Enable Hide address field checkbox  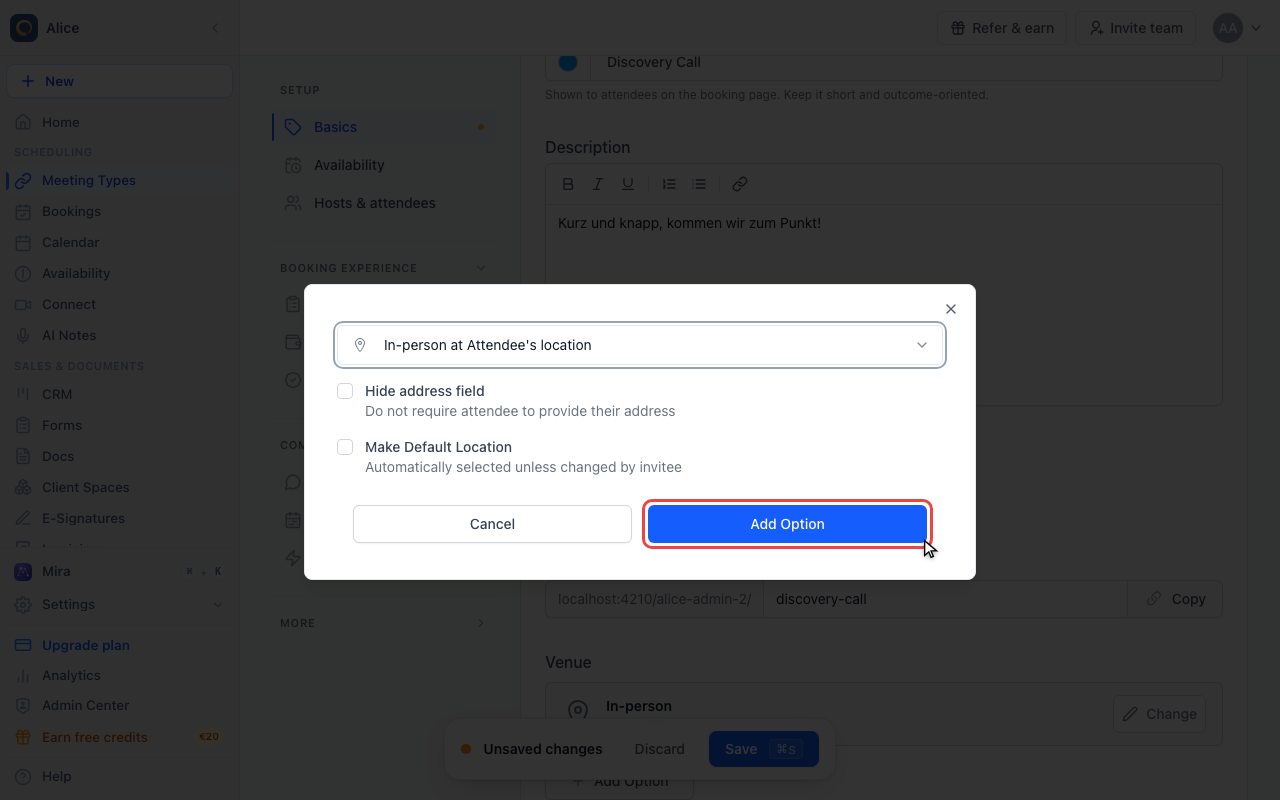[345, 391]
